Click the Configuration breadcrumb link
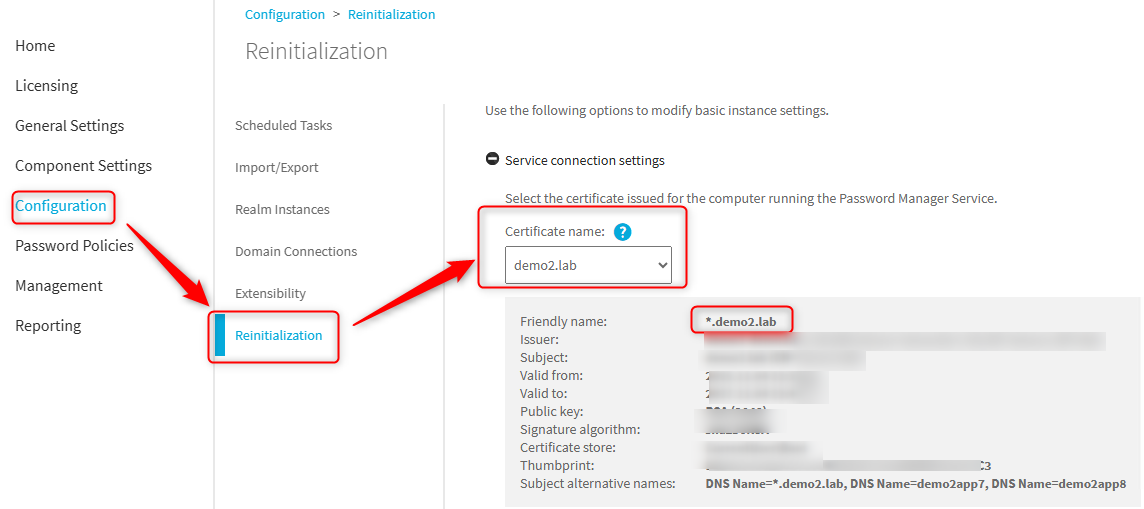 (x=285, y=15)
